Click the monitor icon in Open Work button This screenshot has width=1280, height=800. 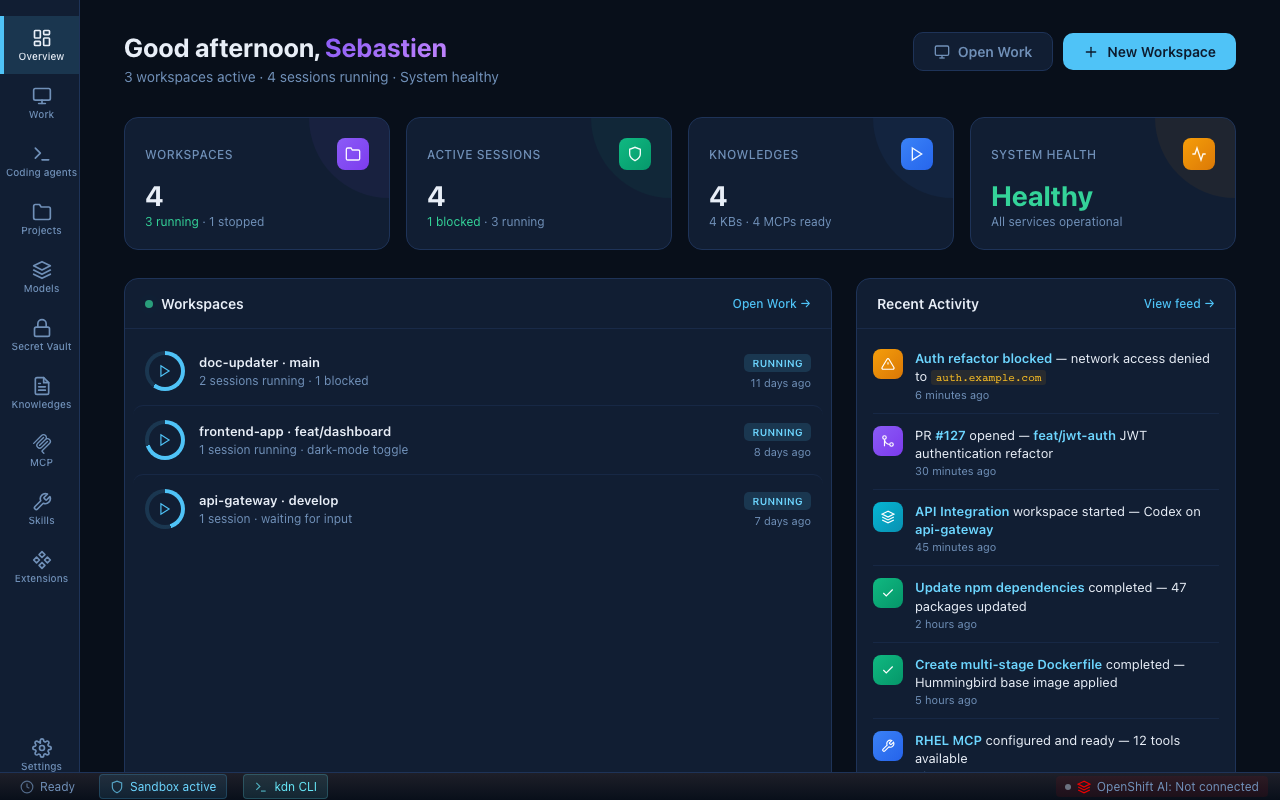[942, 52]
